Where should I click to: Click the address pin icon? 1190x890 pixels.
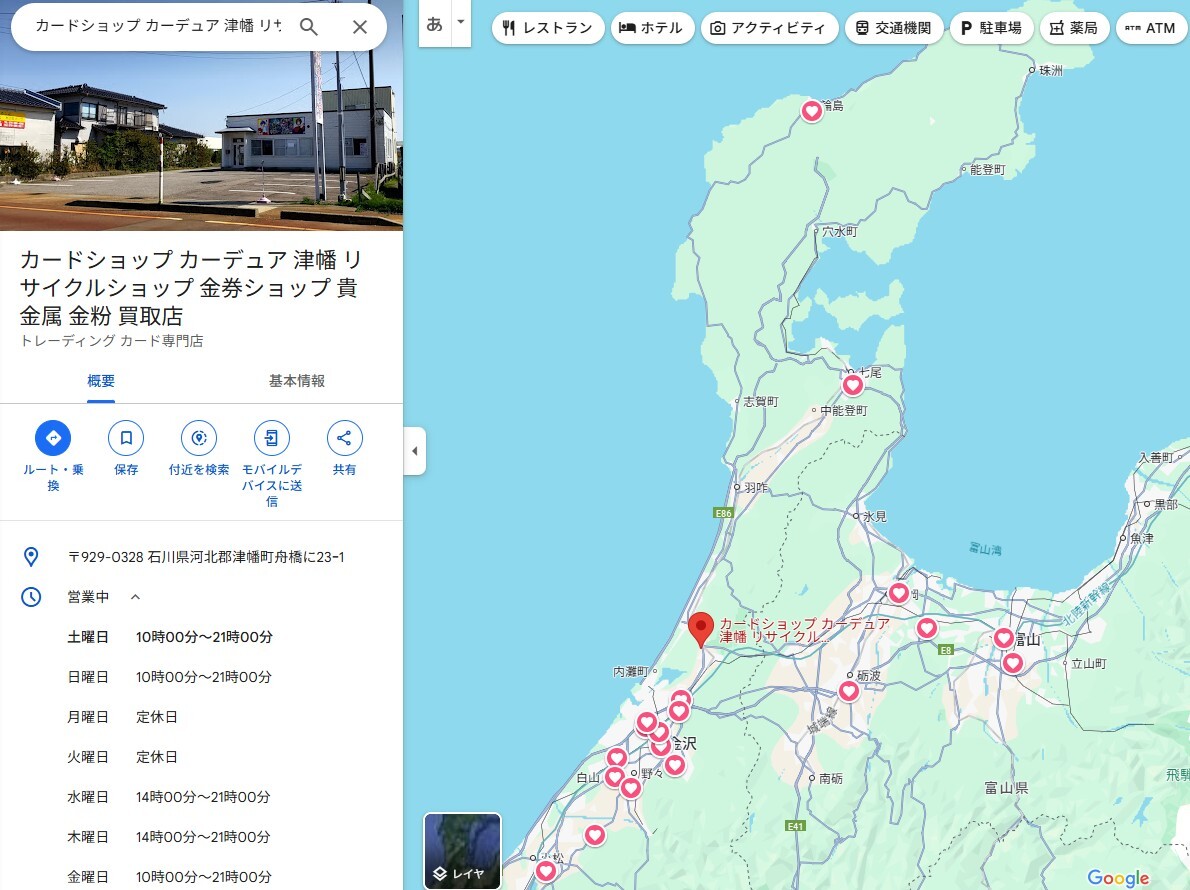pyautogui.click(x=31, y=557)
